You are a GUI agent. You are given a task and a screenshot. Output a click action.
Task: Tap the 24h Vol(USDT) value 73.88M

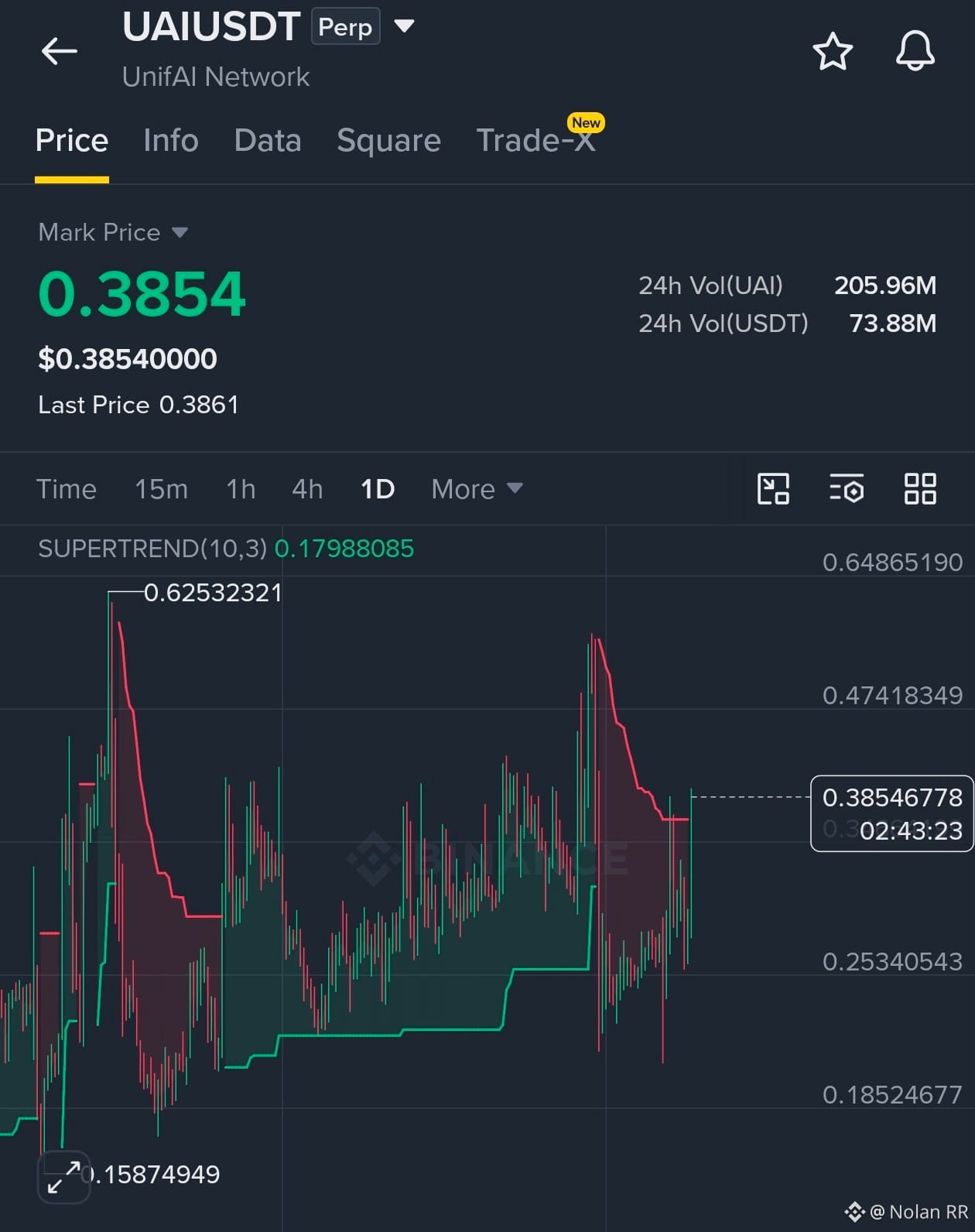(893, 323)
